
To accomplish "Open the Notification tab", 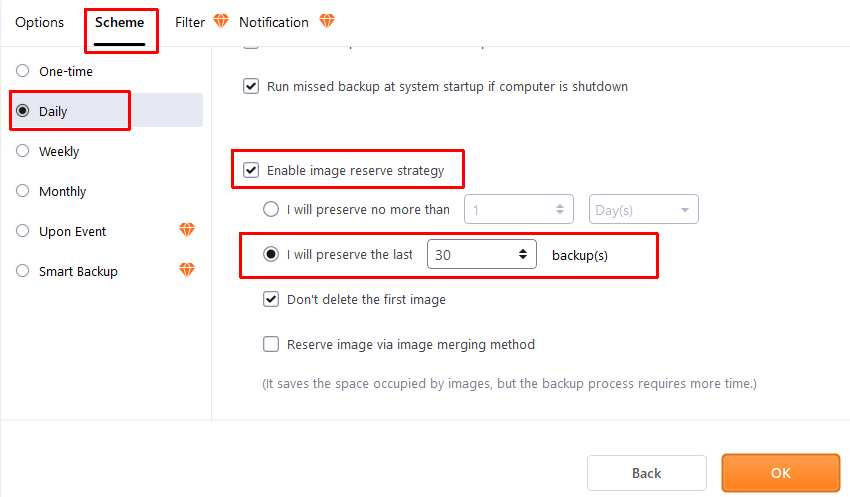I will (274, 22).
